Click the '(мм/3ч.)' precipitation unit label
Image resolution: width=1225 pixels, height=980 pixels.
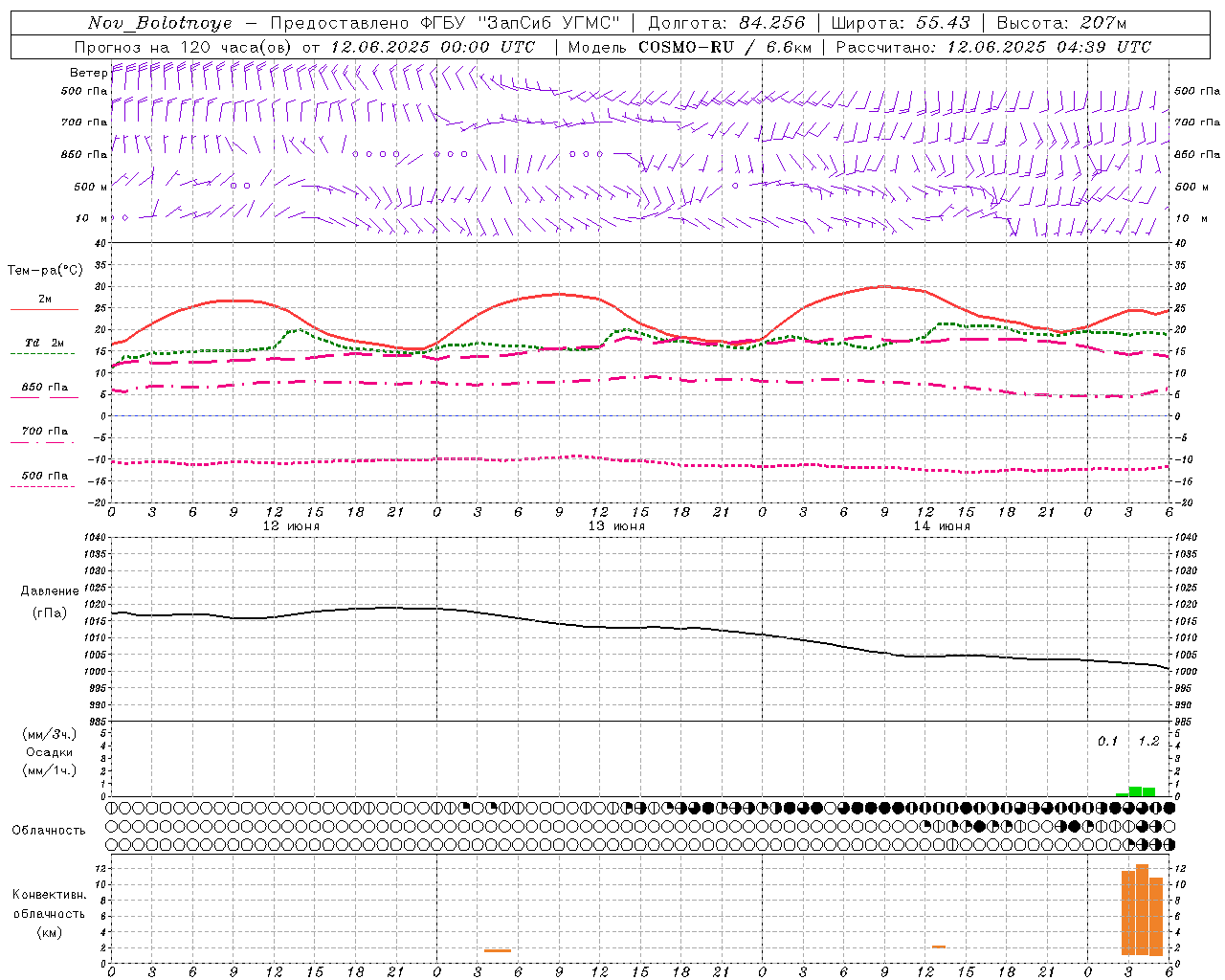click(x=50, y=734)
